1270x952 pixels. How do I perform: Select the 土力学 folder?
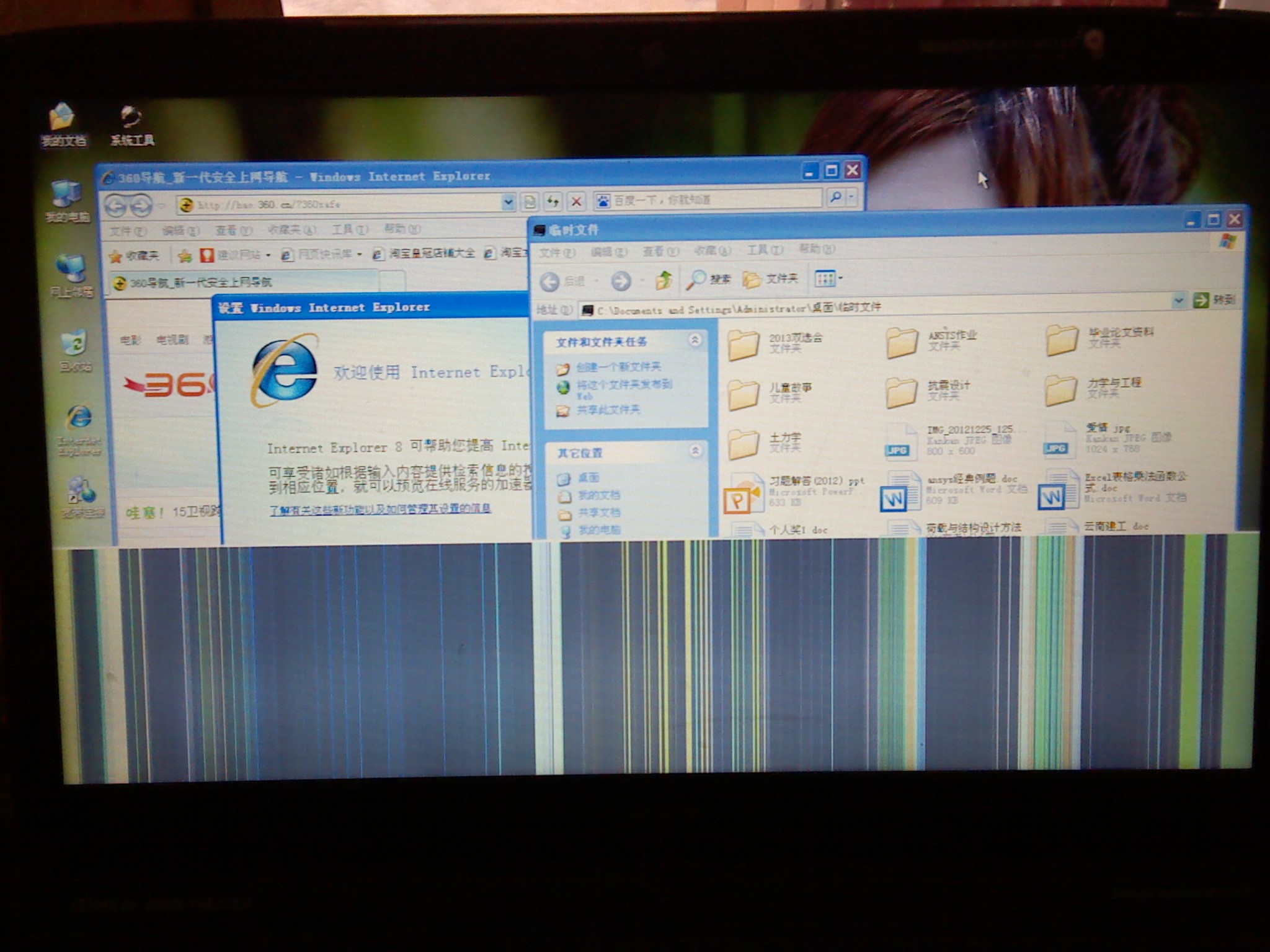pos(765,444)
